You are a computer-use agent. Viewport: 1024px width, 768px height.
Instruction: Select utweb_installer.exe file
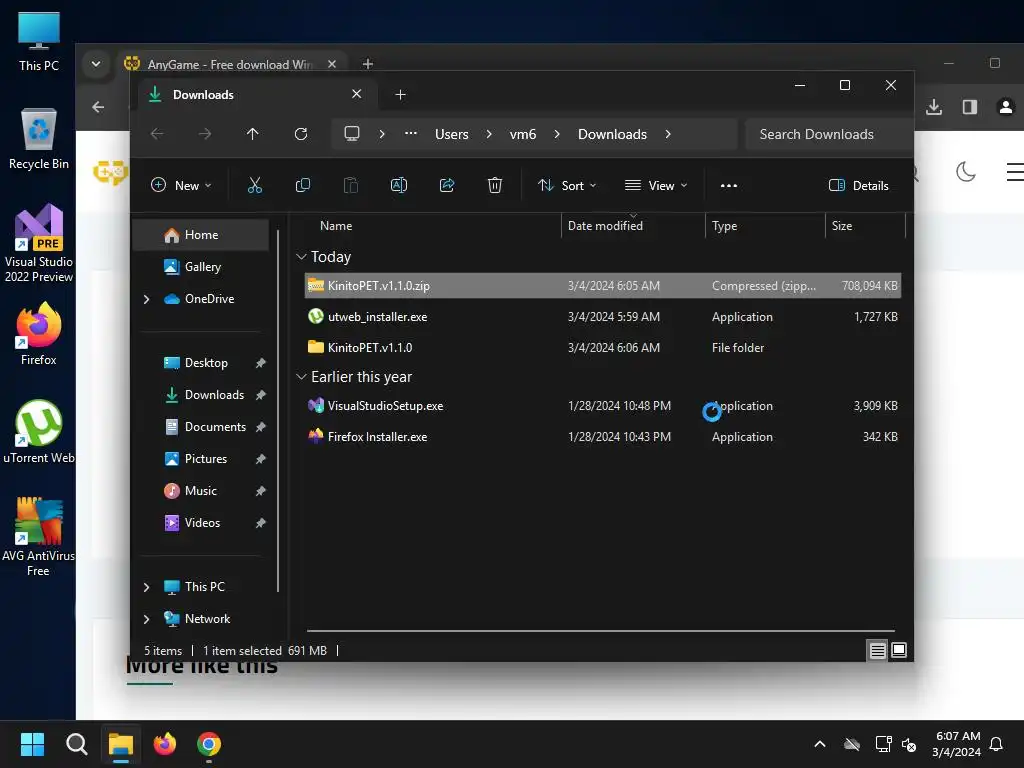[603, 317]
